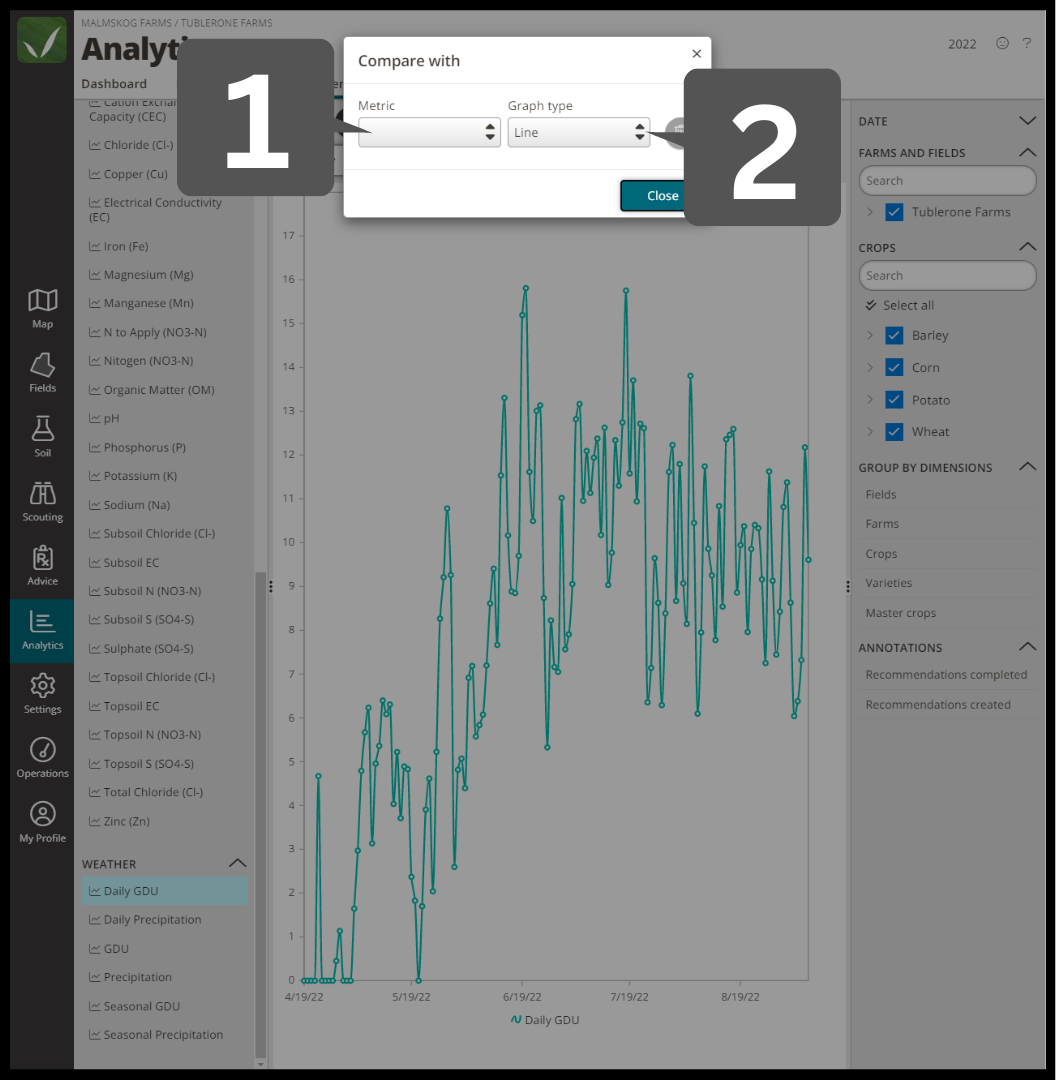Viewport: 1056px width, 1080px height.
Task: Group by Crops dimension
Action: 881,554
